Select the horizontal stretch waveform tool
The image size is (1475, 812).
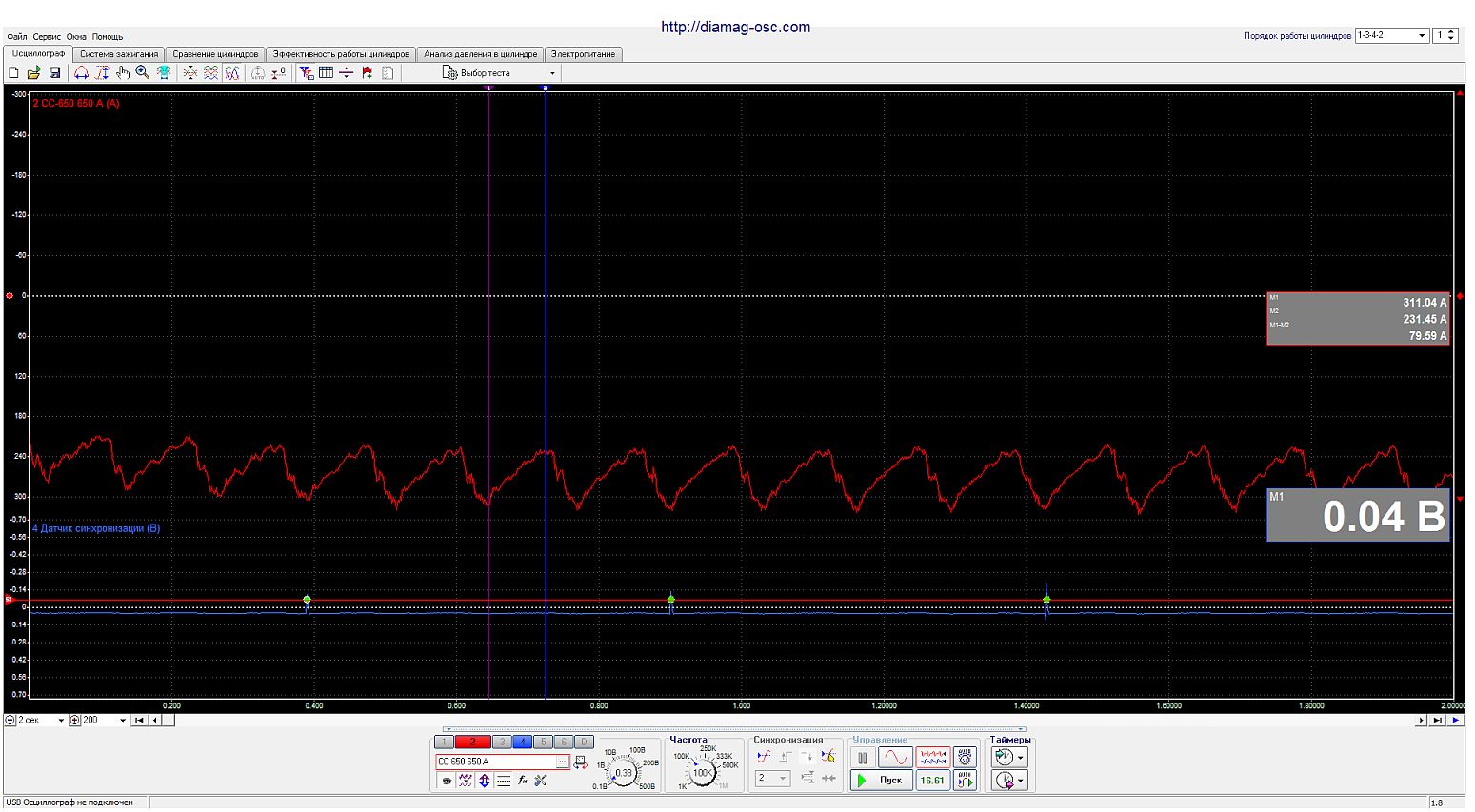(81, 72)
